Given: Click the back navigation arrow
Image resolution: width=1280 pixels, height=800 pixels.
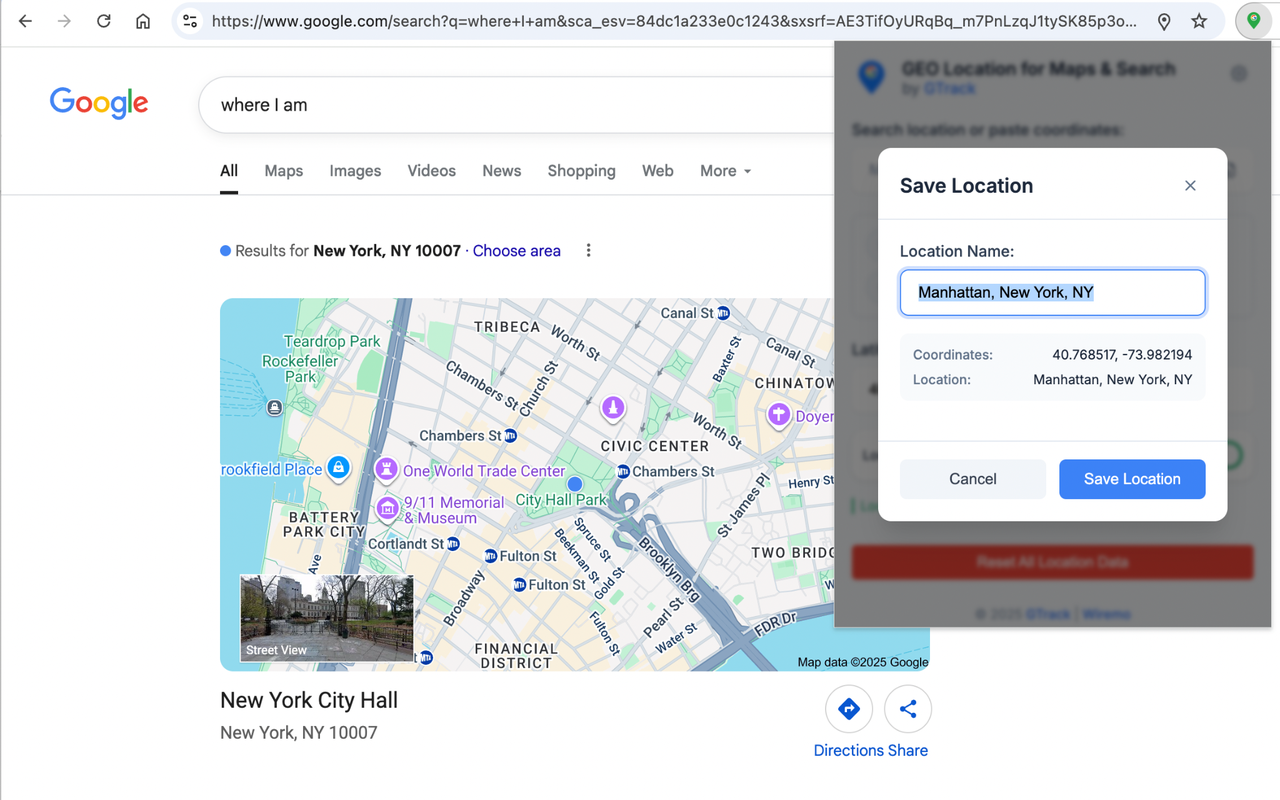Looking at the screenshot, I should 24,20.
